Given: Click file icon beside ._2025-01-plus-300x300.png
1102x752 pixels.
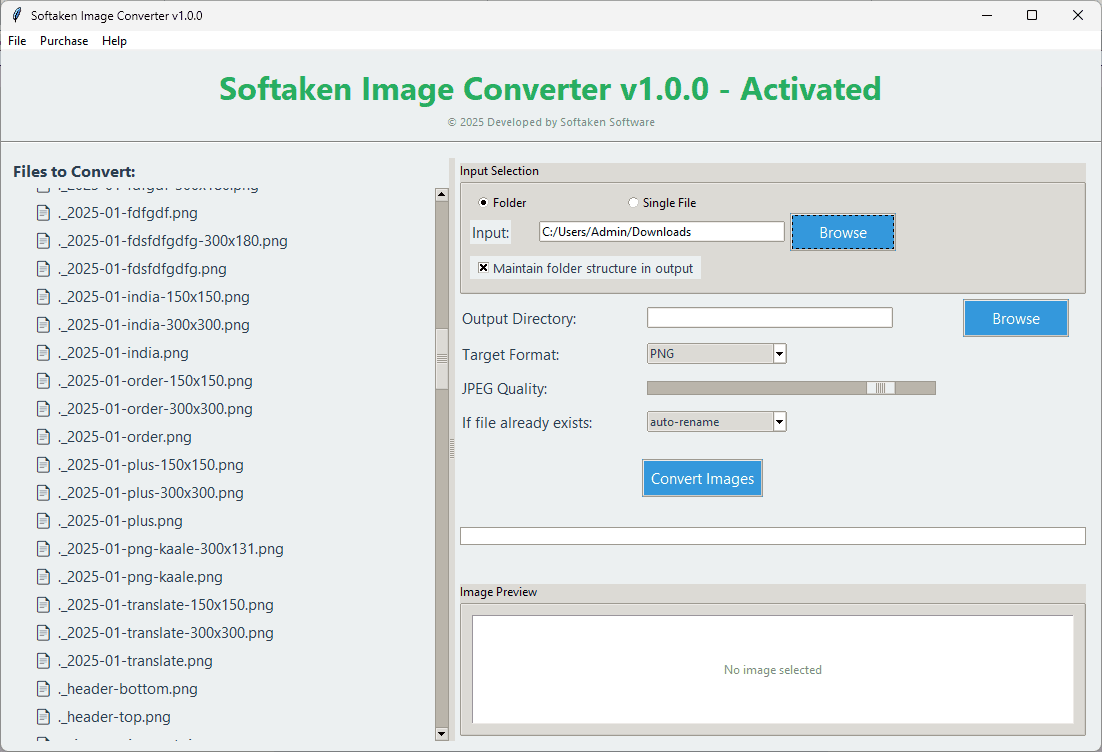Looking at the screenshot, I should click(44, 493).
